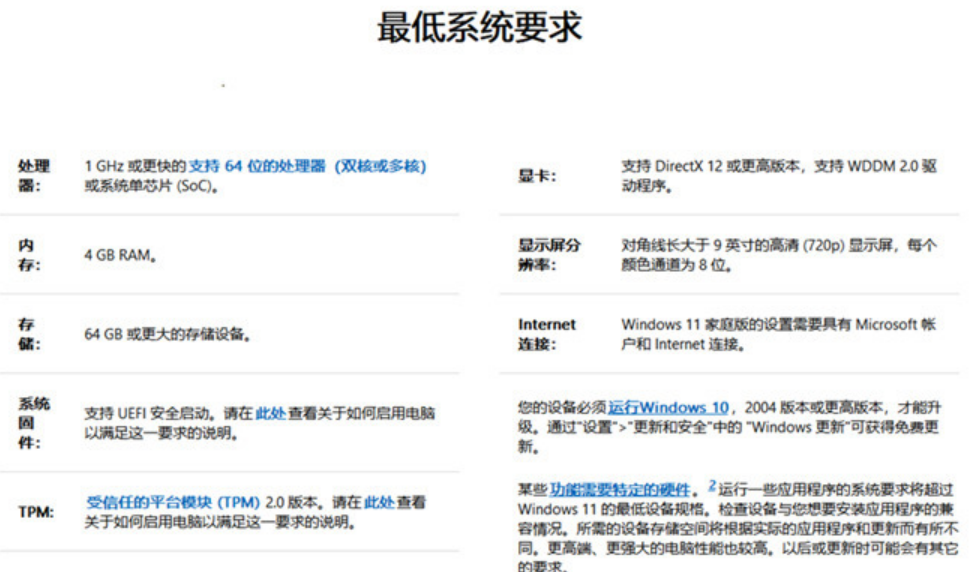Open the 运行Windows 10 link

(668, 408)
